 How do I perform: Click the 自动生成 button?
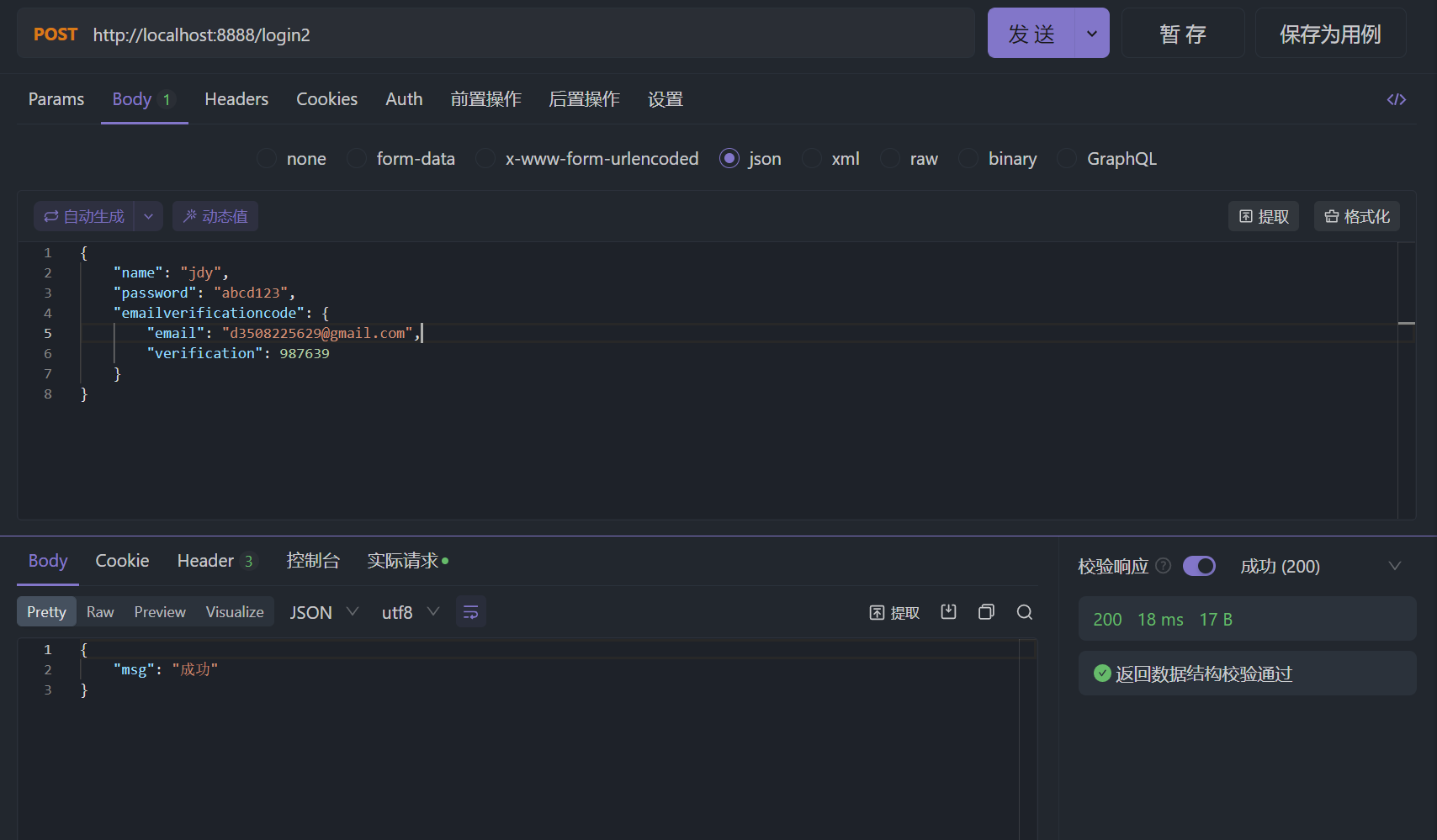[x=84, y=216]
